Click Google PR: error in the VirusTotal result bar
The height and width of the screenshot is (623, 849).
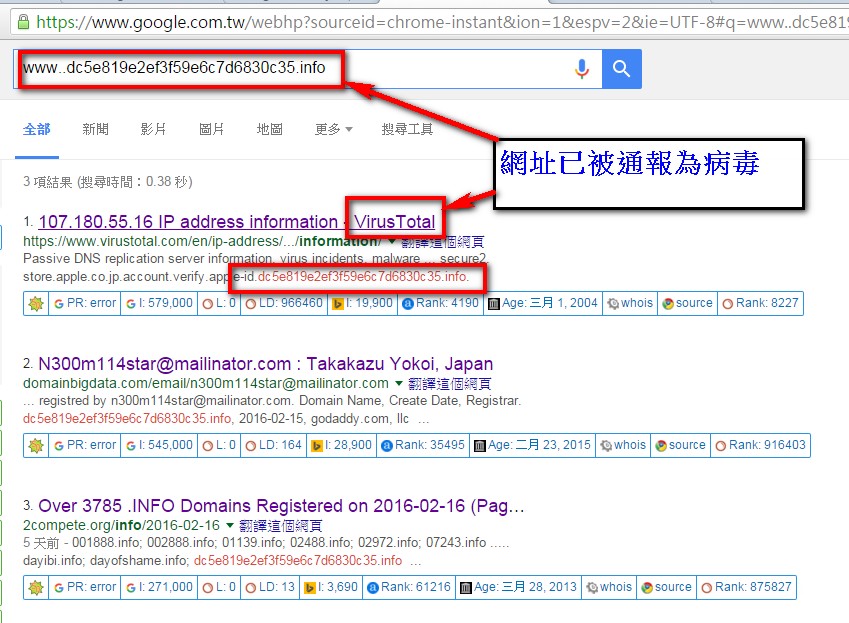tap(85, 303)
